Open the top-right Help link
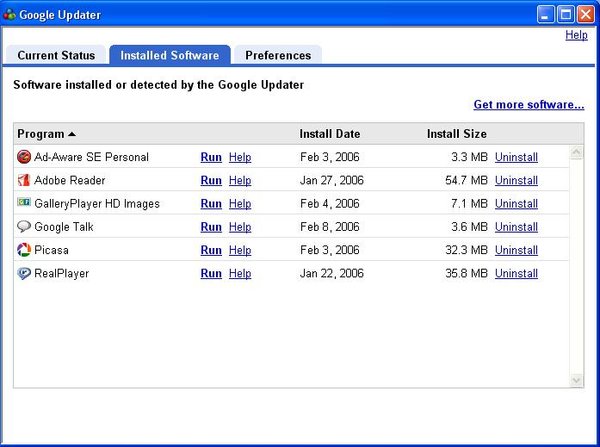This screenshot has width=600, height=447. click(576, 35)
